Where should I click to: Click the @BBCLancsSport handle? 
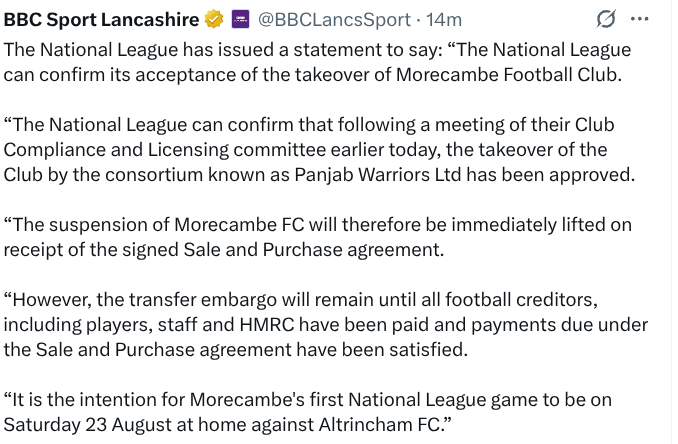pyautogui.click(x=334, y=19)
